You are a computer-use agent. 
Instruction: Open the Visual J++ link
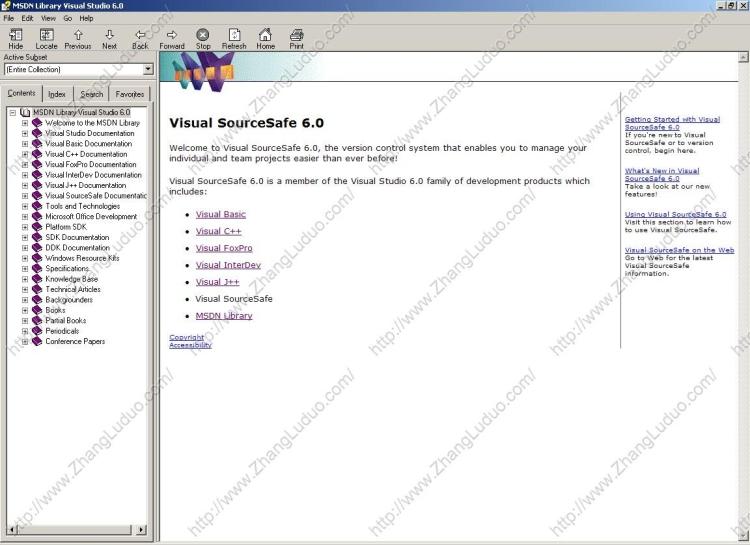217,282
